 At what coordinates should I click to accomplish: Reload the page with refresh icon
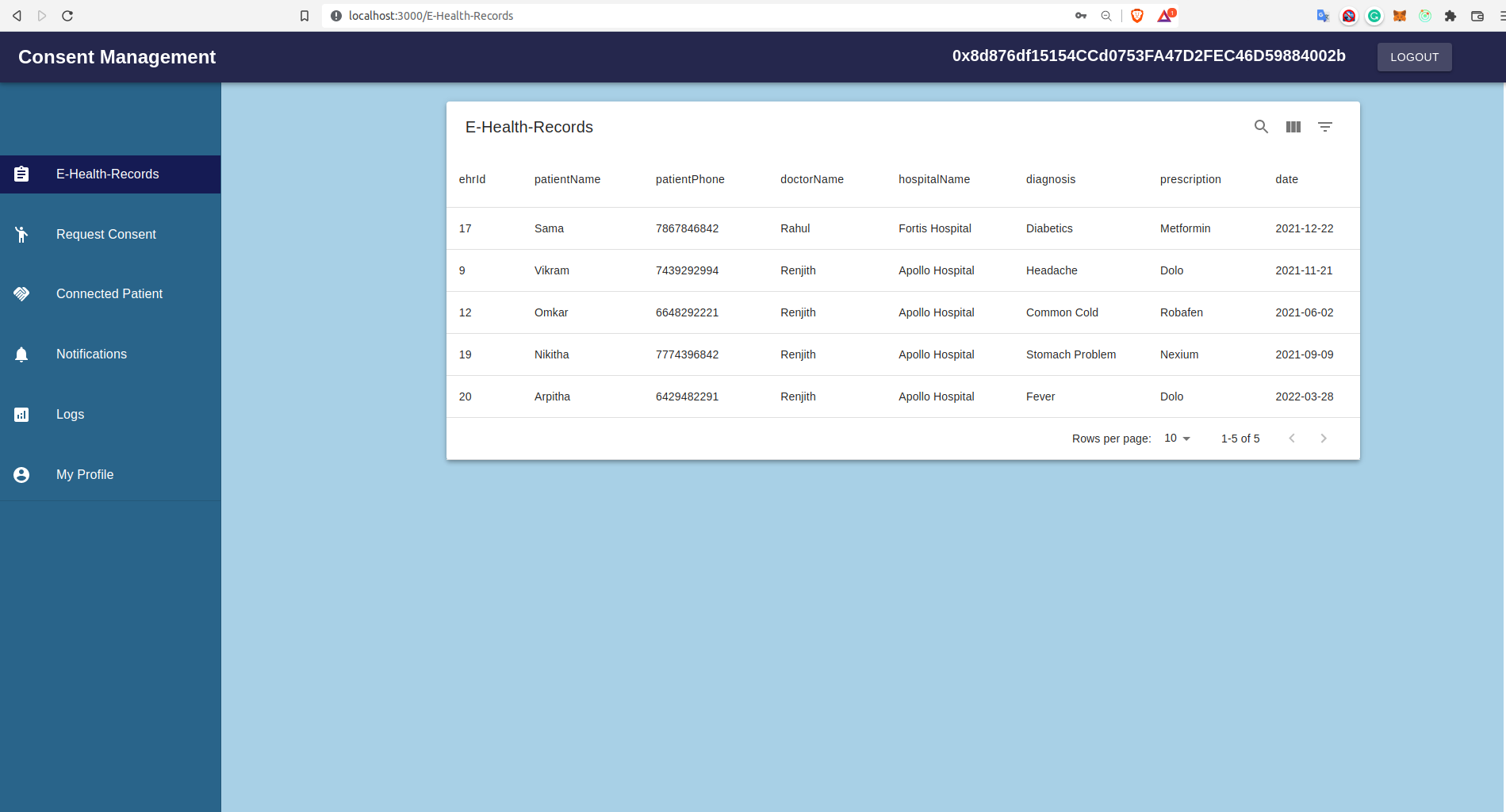(x=67, y=16)
